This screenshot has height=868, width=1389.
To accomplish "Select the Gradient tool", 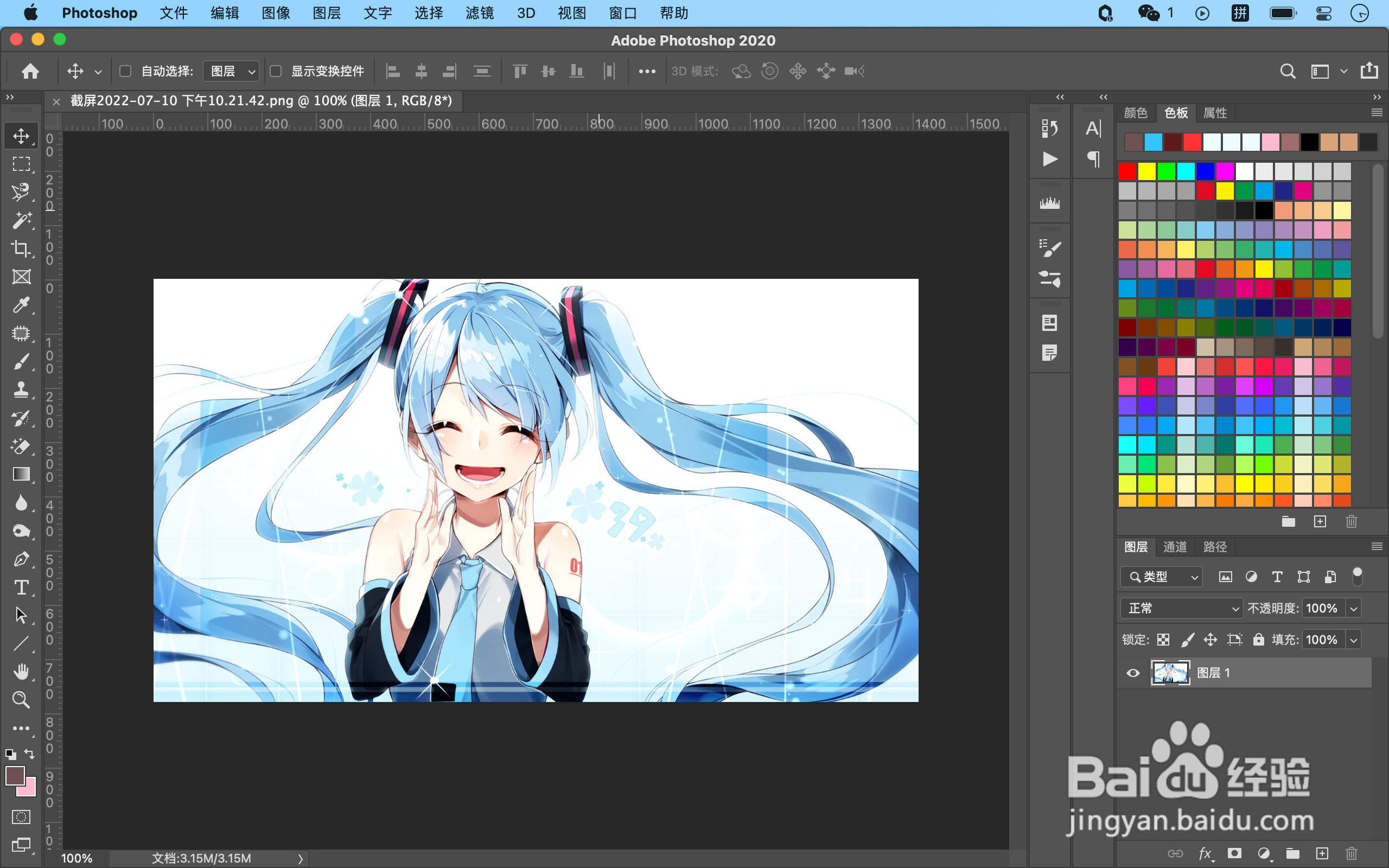I will pos(21,474).
